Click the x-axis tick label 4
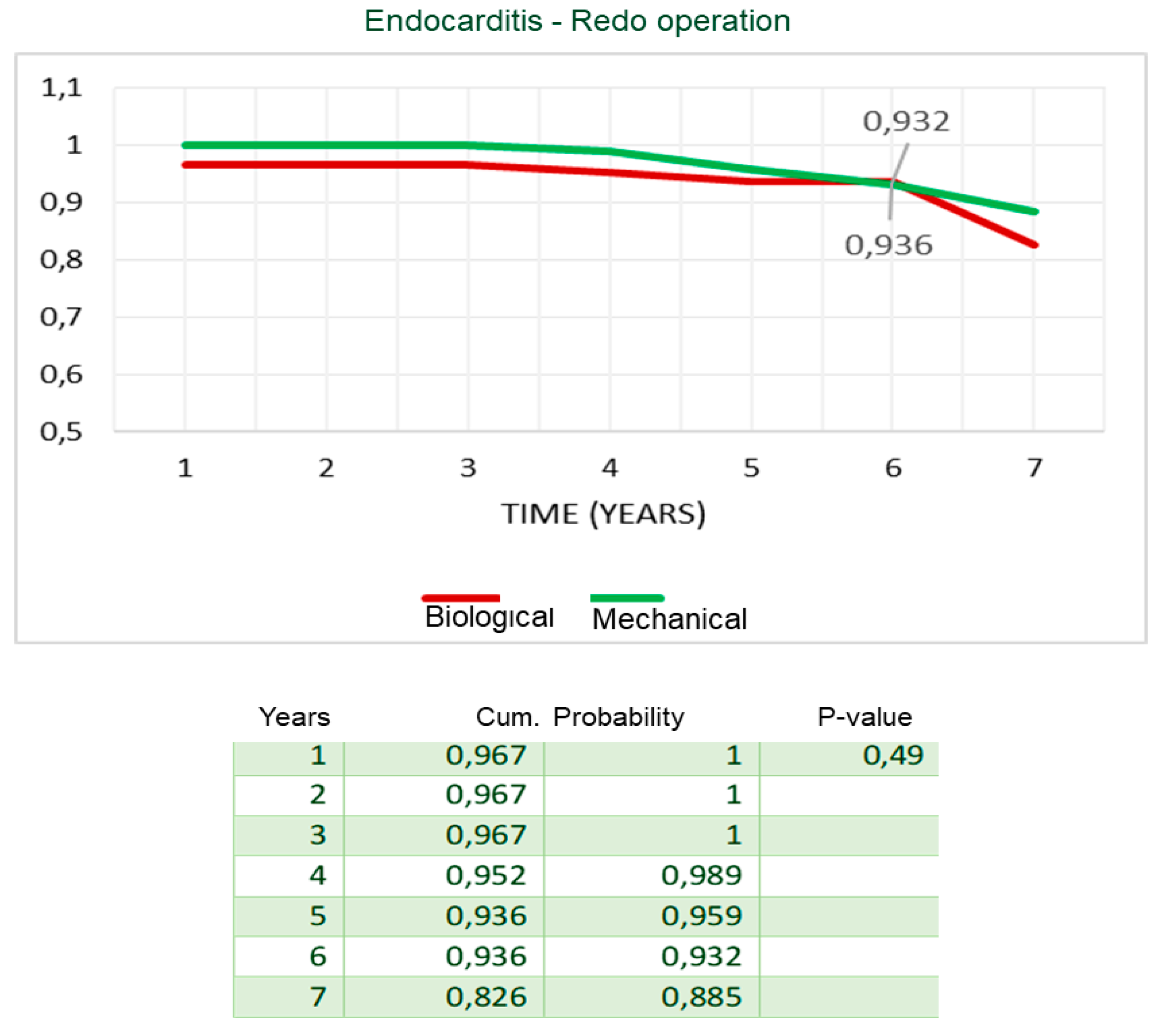1162x1036 pixels. pyautogui.click(x=610, y=469)
